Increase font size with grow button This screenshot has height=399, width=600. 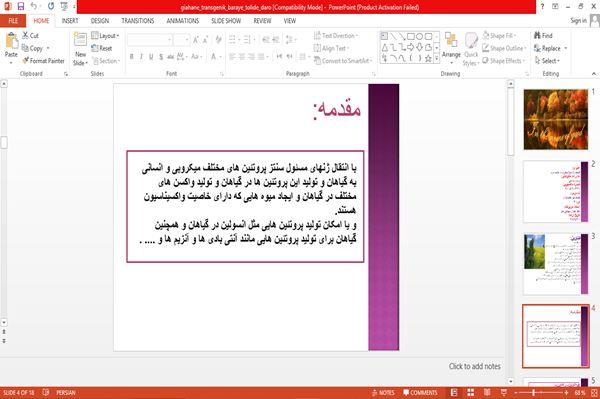(196, 39)
